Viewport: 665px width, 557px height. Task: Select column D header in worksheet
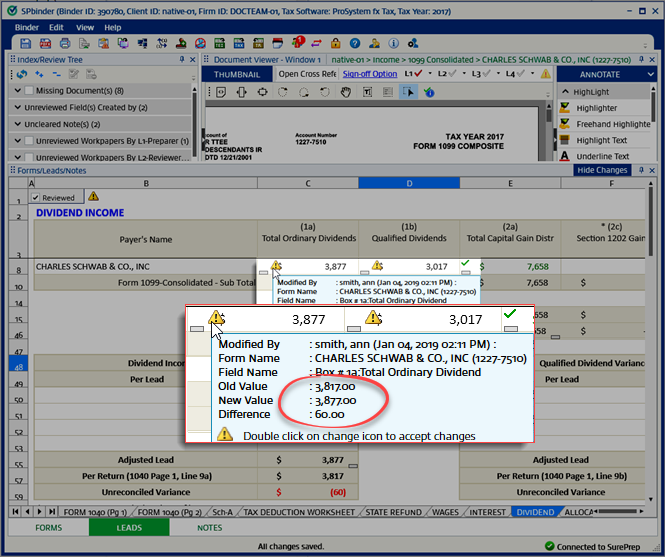(x=410, y=183)
